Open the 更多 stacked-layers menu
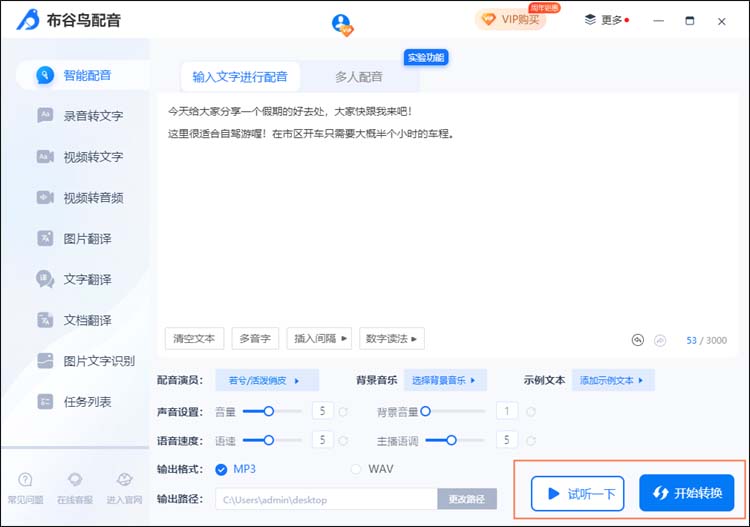Image resolution: width=750 pixels, height=527 pixels. point(606,20)
